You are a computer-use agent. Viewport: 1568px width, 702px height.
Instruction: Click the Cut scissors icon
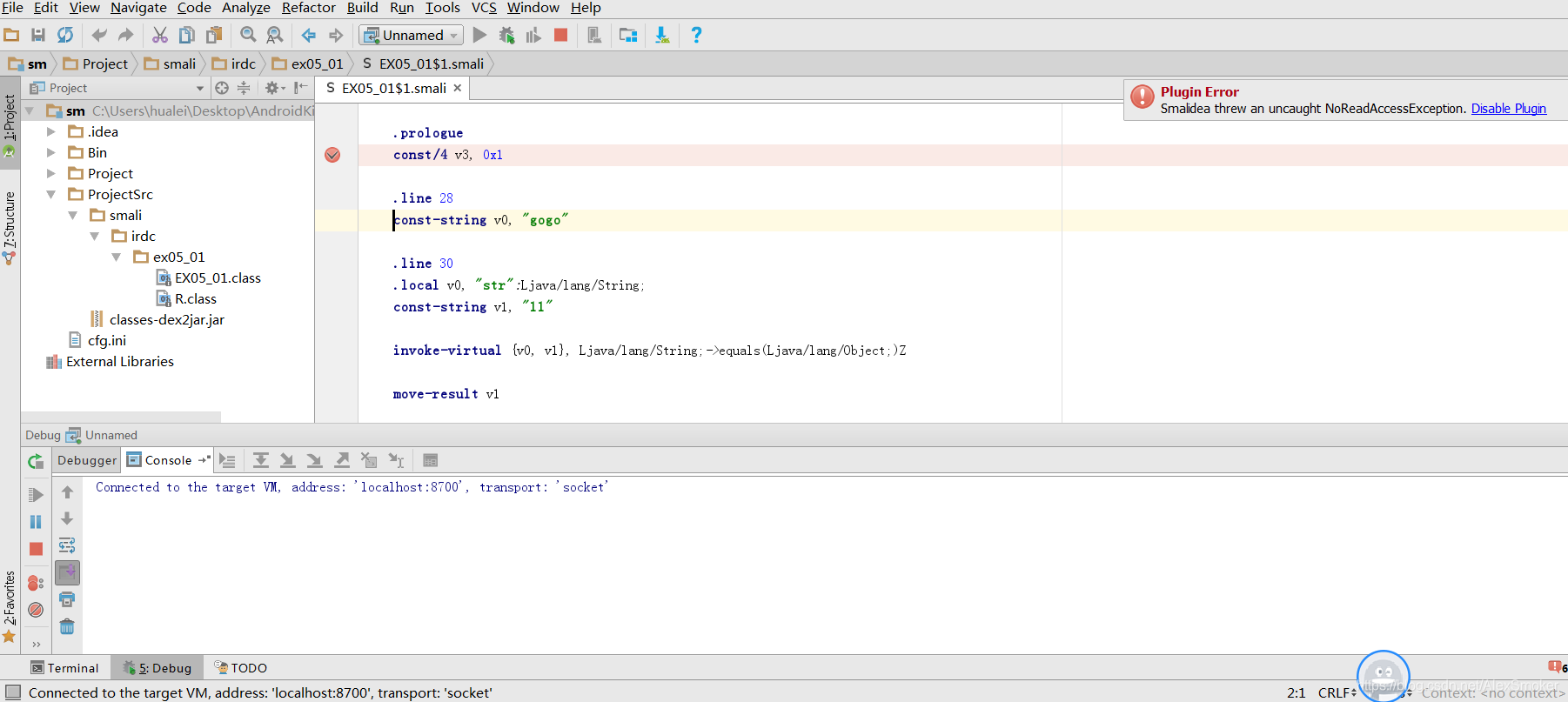160,35
